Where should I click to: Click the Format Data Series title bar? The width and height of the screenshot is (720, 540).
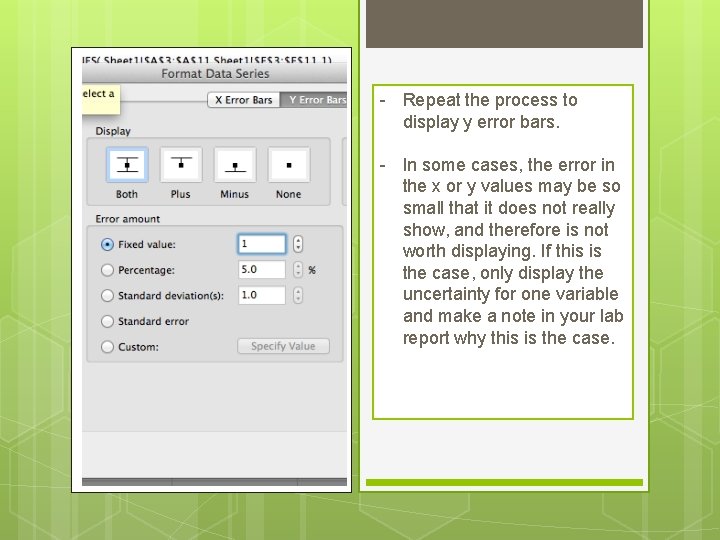pyautogui.click(x=214, y=73)
